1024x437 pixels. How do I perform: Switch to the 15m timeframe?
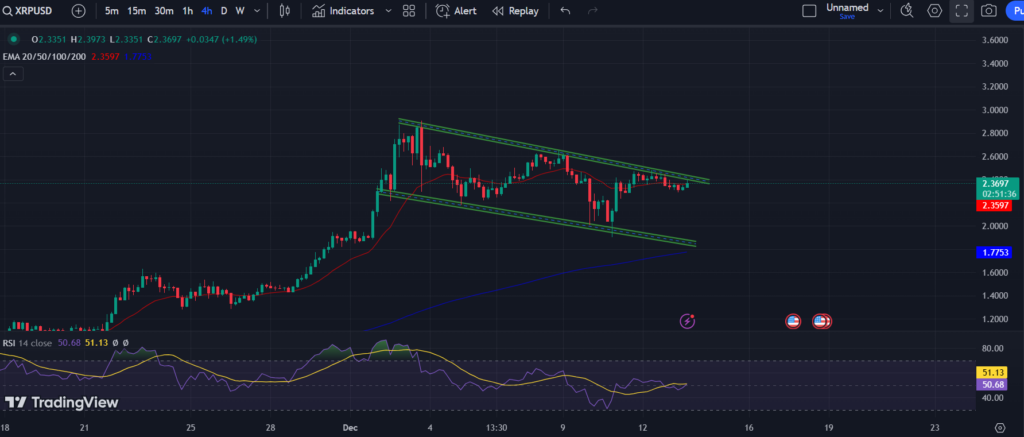click(136, 11)
